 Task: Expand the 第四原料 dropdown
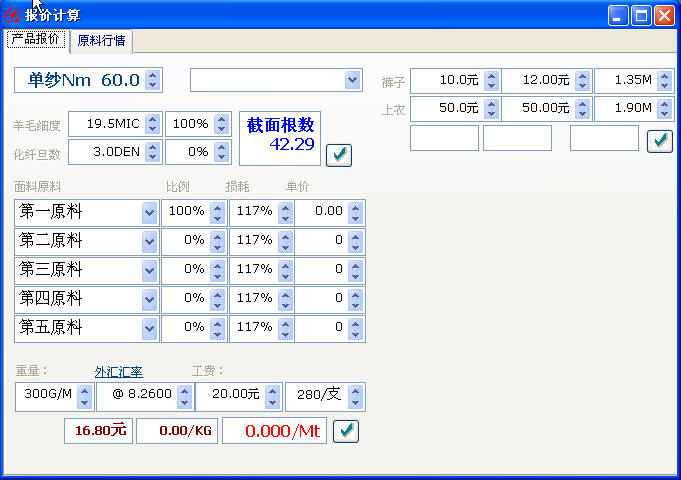[149, 300]
